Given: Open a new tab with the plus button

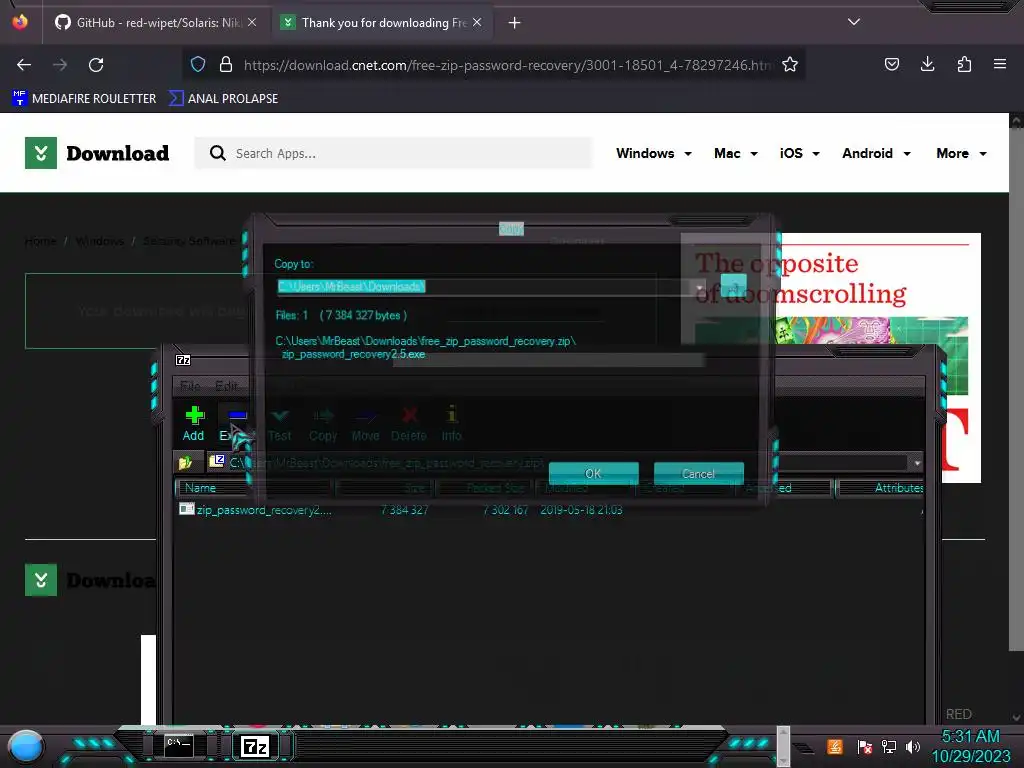Looking at the screenshot, I should coord(515,22).
